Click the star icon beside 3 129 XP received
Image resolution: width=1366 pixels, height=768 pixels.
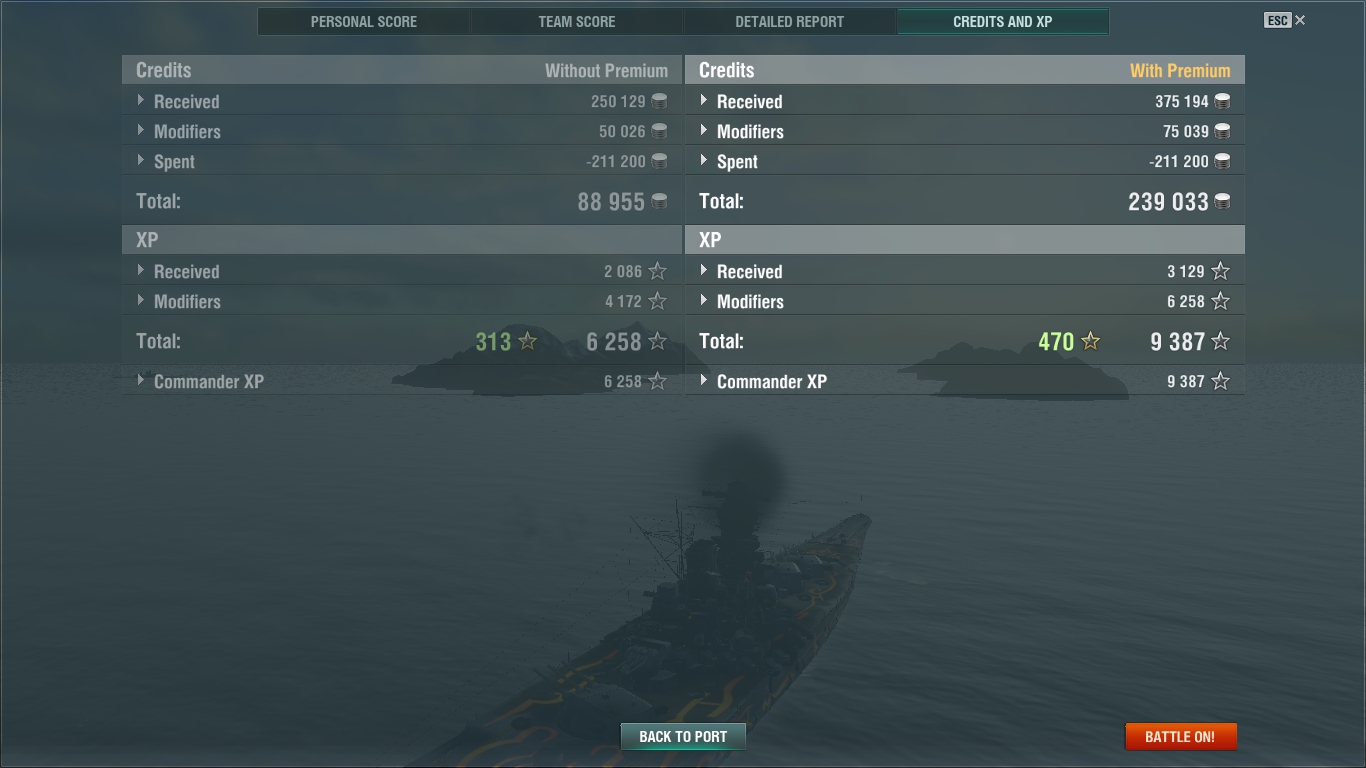(x=1221, y=271)
